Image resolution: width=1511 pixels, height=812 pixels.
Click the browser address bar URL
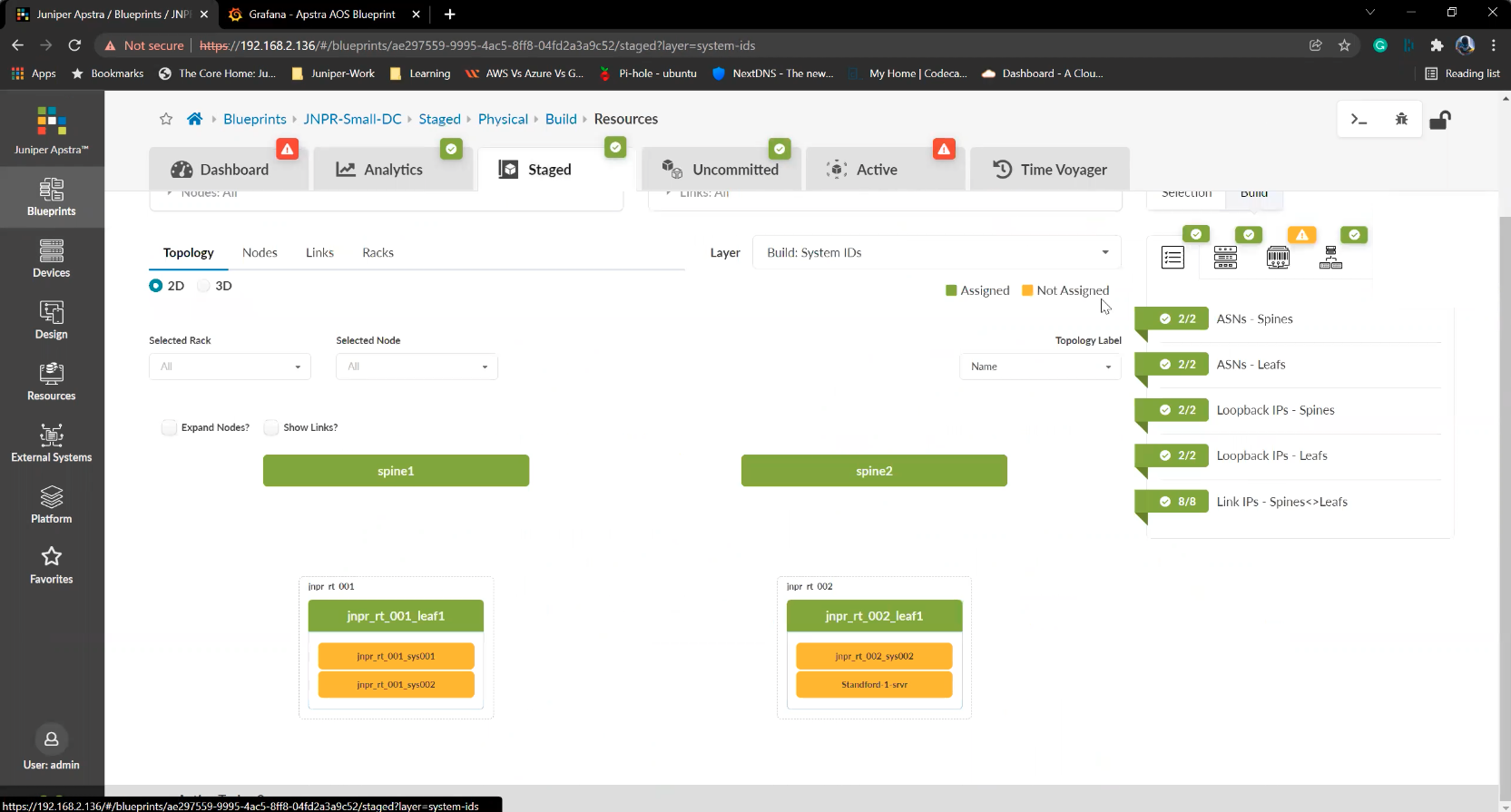point(477,45)
